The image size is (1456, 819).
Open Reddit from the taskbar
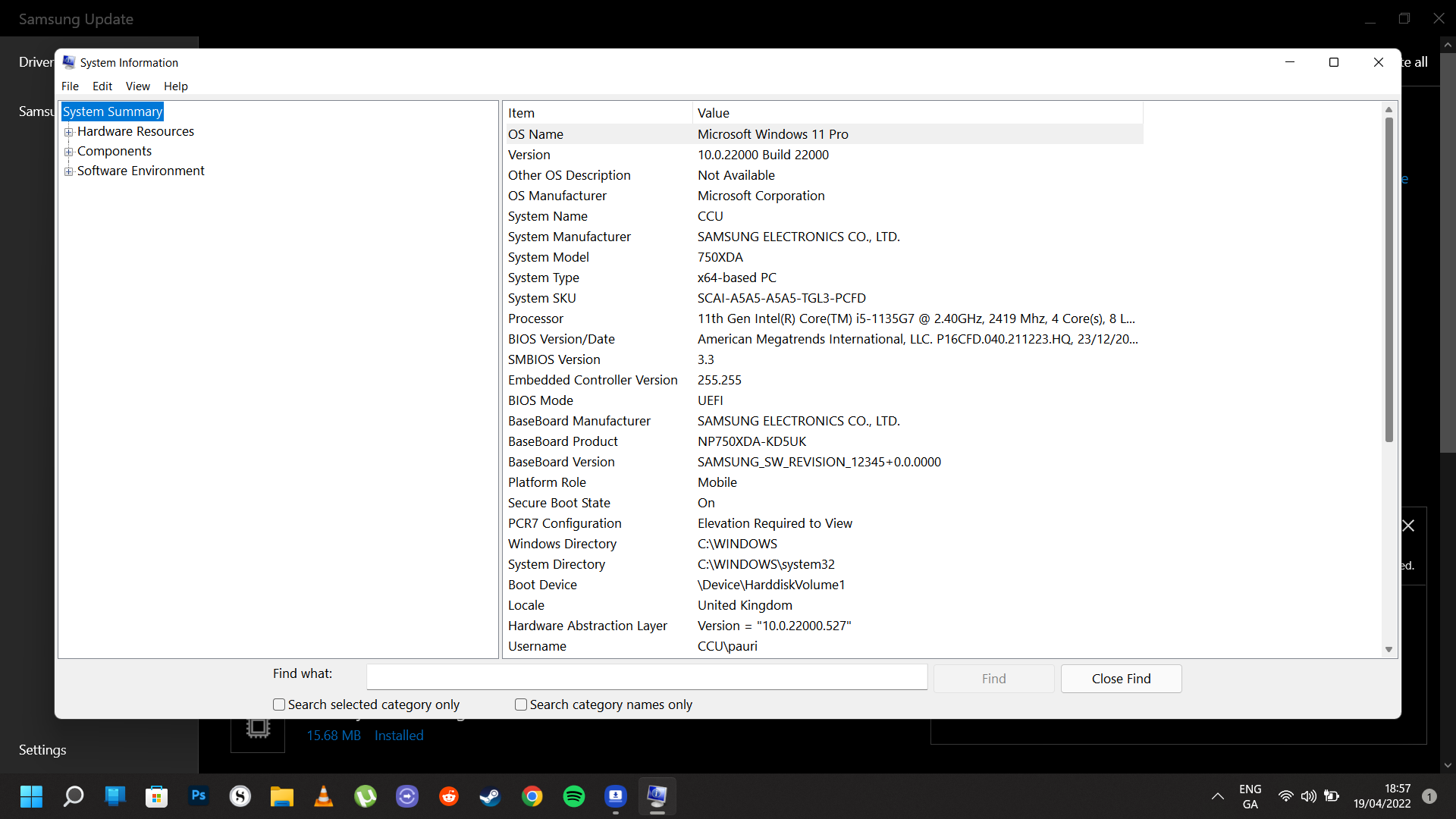pos(449,796)
